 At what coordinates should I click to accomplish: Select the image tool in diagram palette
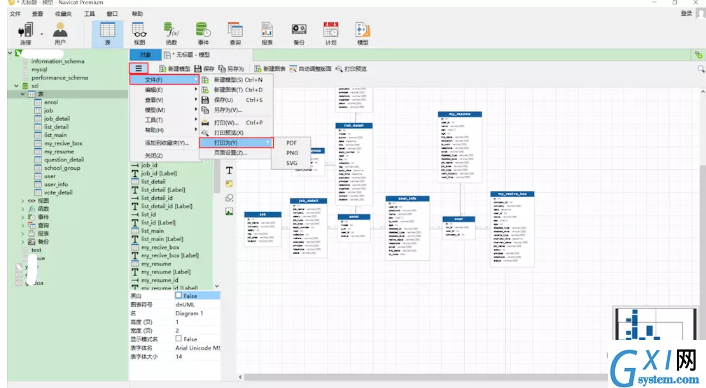tap(229, 212)
